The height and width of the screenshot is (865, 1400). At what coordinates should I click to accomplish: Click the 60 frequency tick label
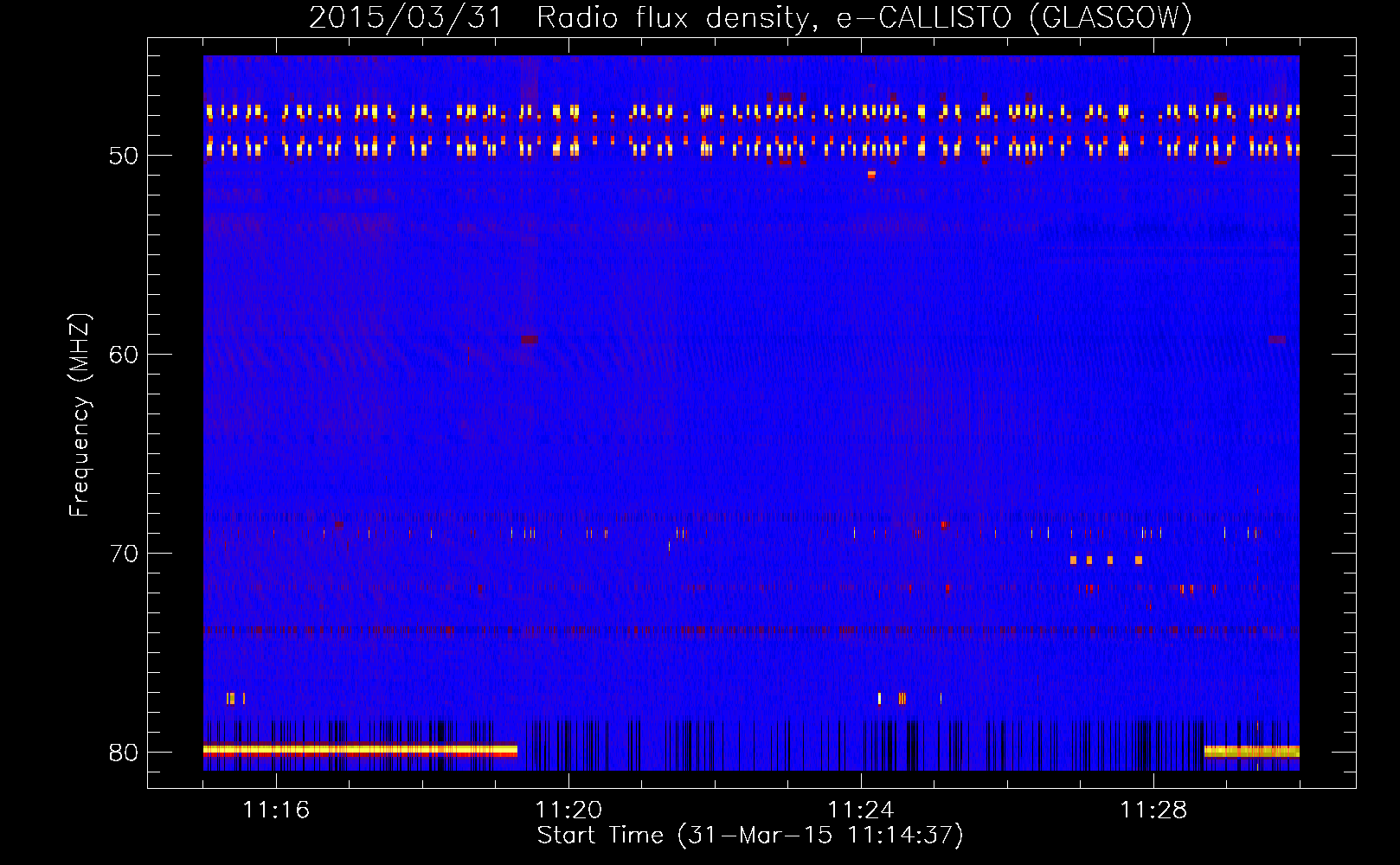tap(124, 355)
